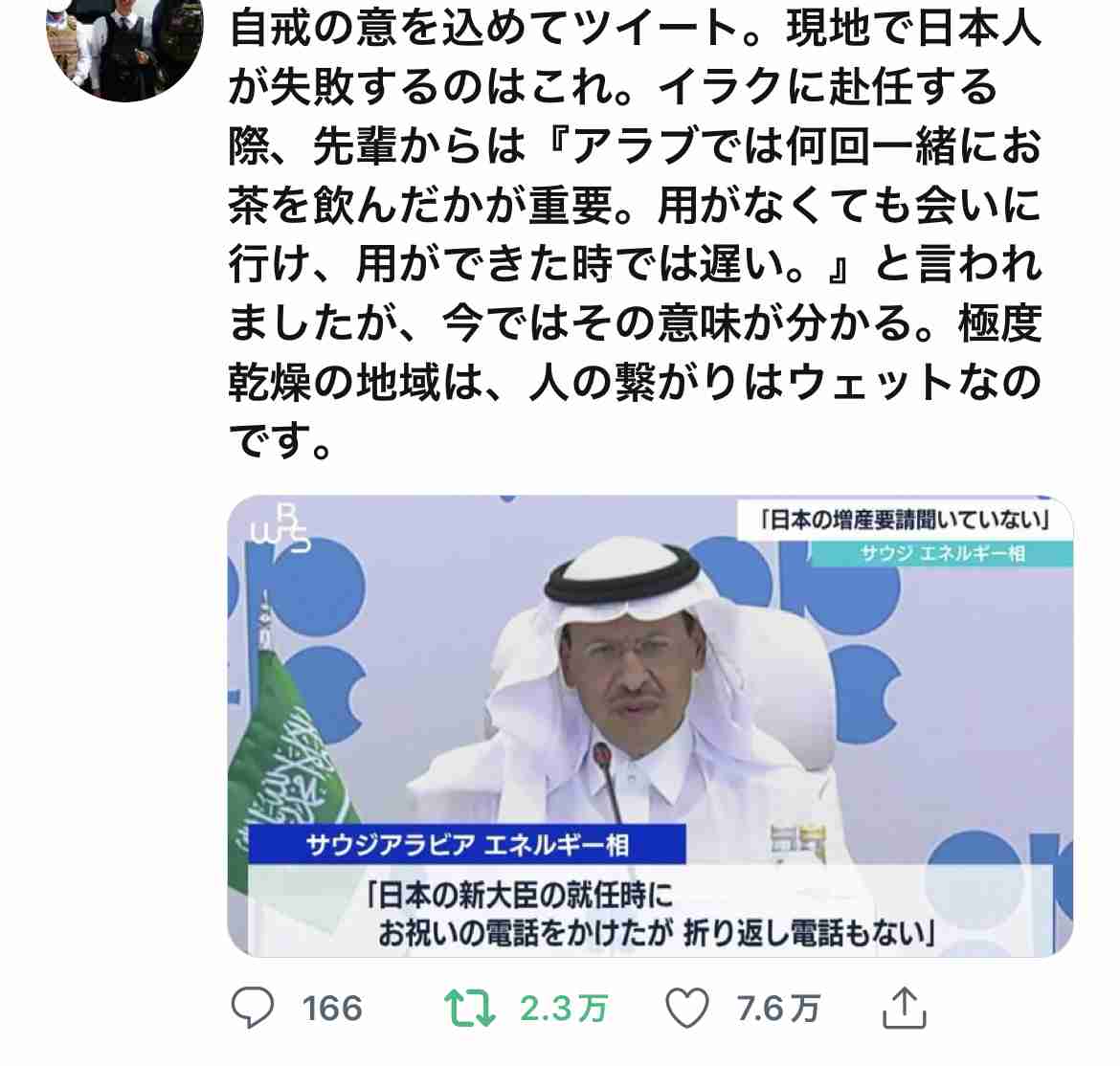Open the Saudi energy minister news image
Screen dimensions: 1120x1066
coord(650,725)
